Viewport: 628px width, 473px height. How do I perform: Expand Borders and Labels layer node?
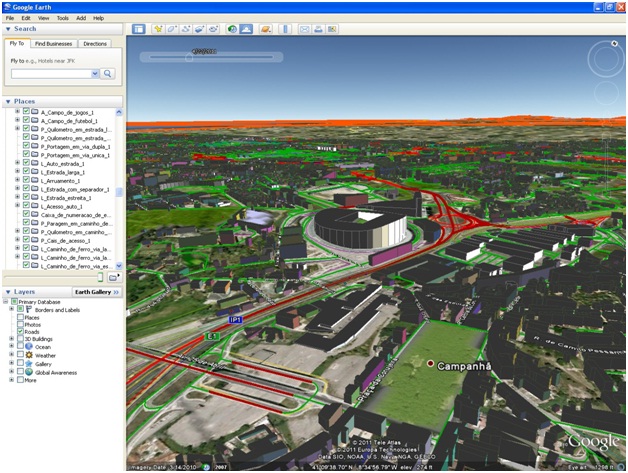click(x=12, y=309)
